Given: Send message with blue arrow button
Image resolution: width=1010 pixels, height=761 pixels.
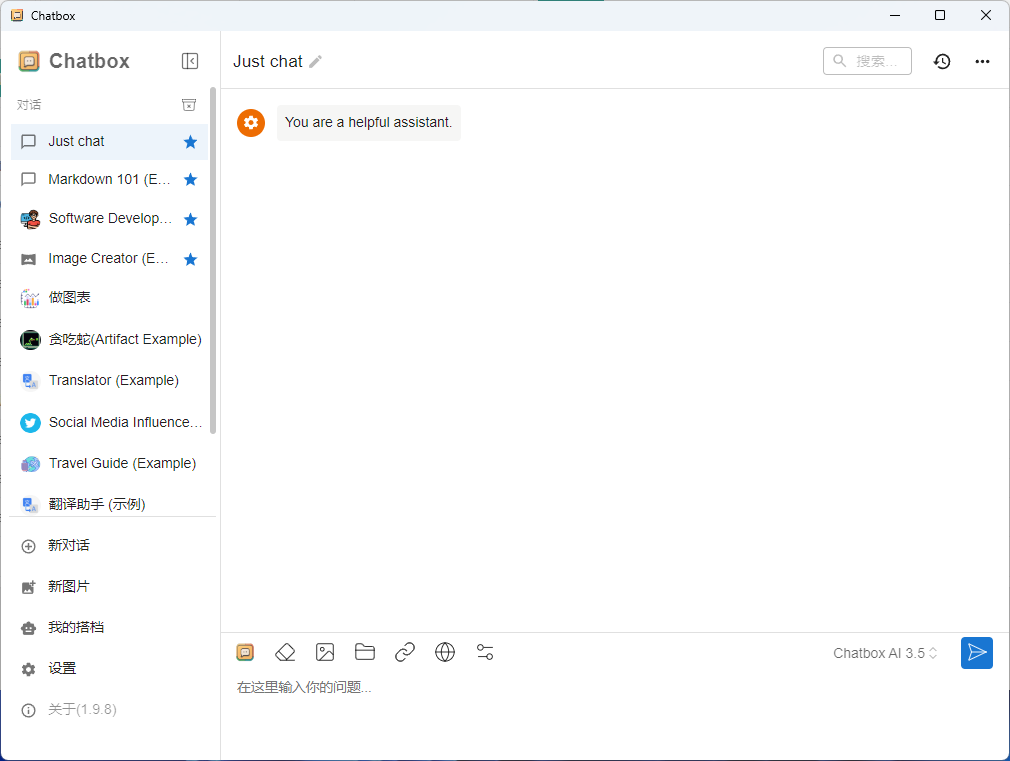Looking at the screenshot, I should [x=977, y=653].
